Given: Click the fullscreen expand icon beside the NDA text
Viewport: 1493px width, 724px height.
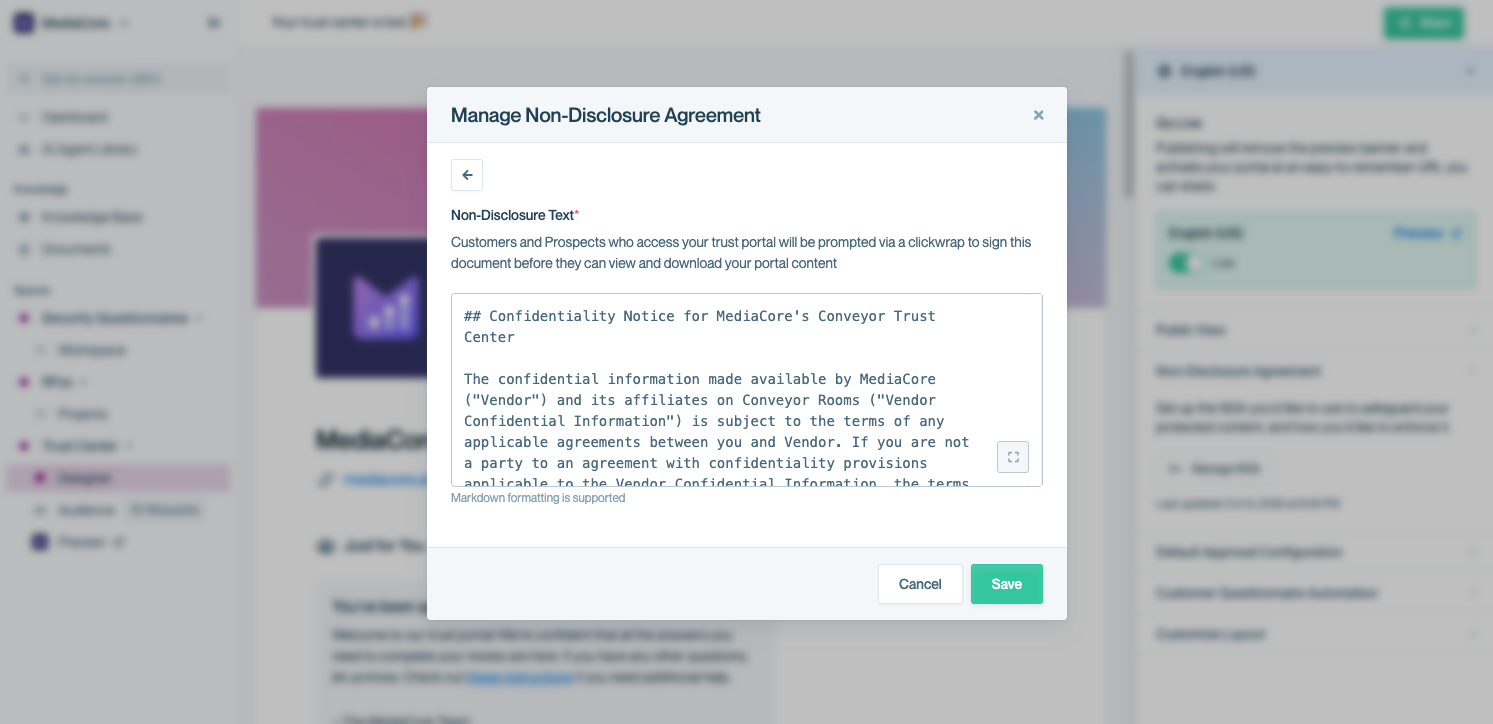Looking at the screenshot, I should [x=1013, y=457].
